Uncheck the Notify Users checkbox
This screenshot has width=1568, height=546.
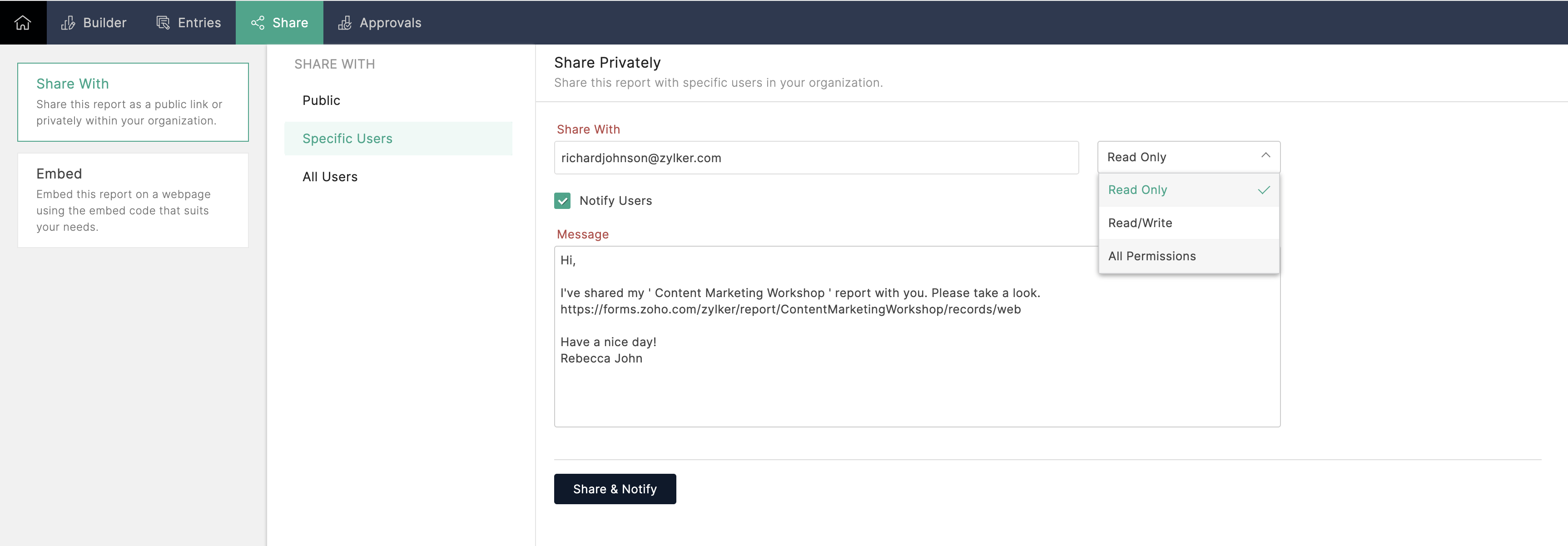tap(562, 201)
